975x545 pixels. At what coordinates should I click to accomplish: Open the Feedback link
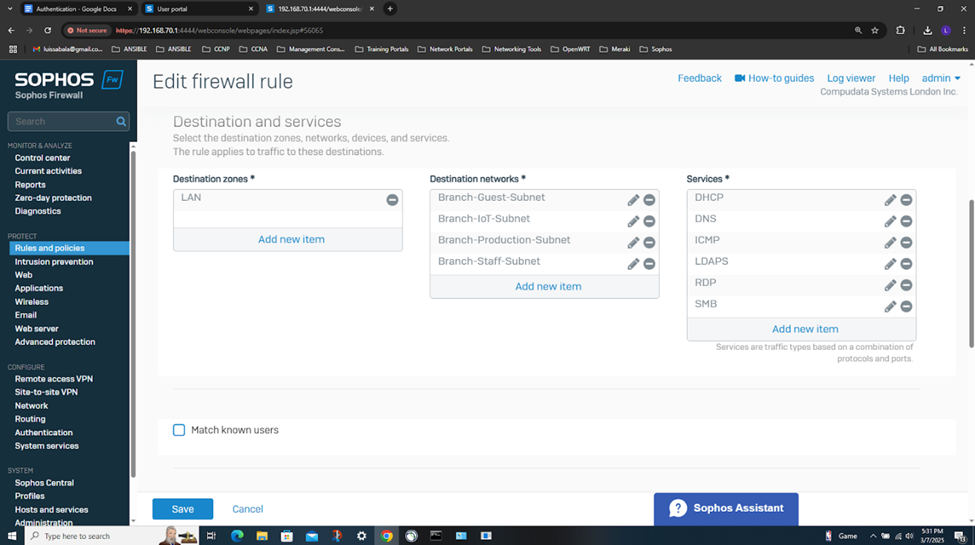pos(700,78)
